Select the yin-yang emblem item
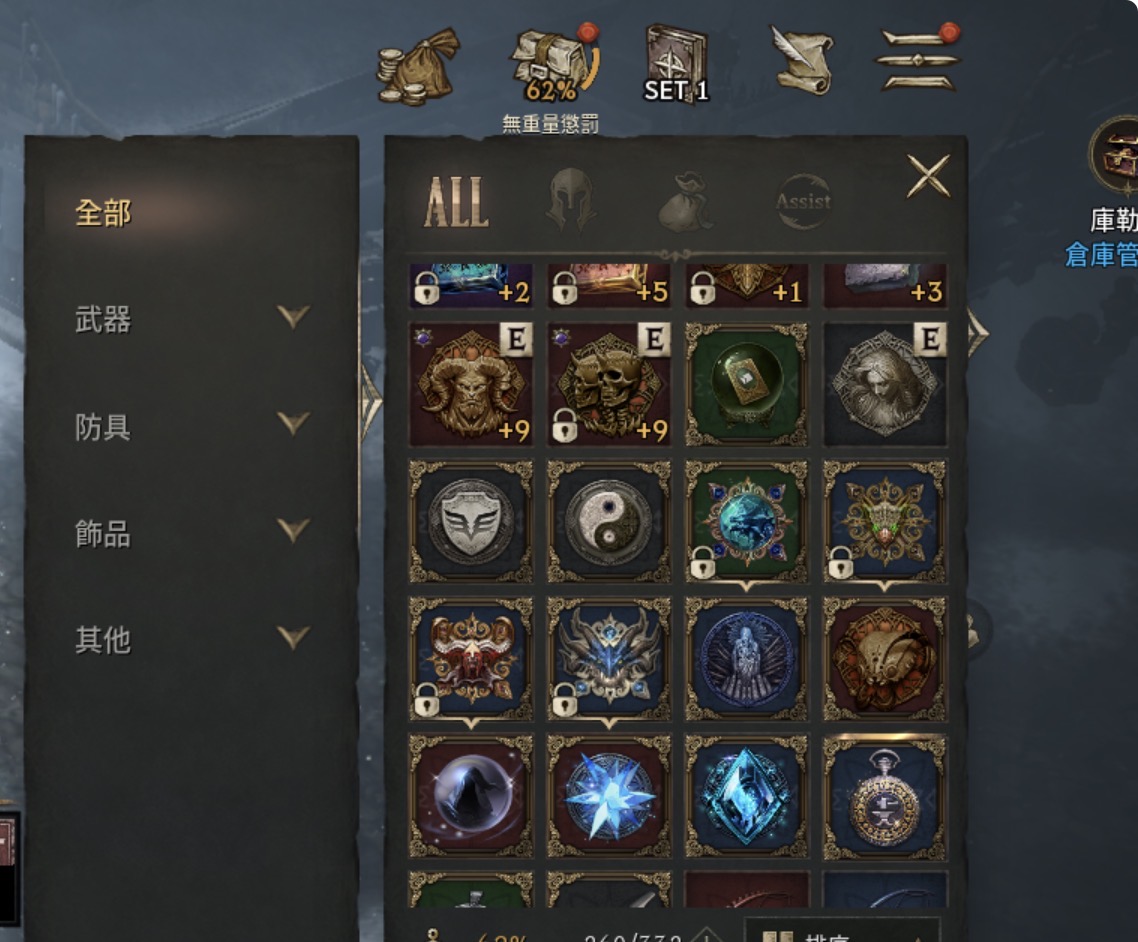 (x=609, y=521)
